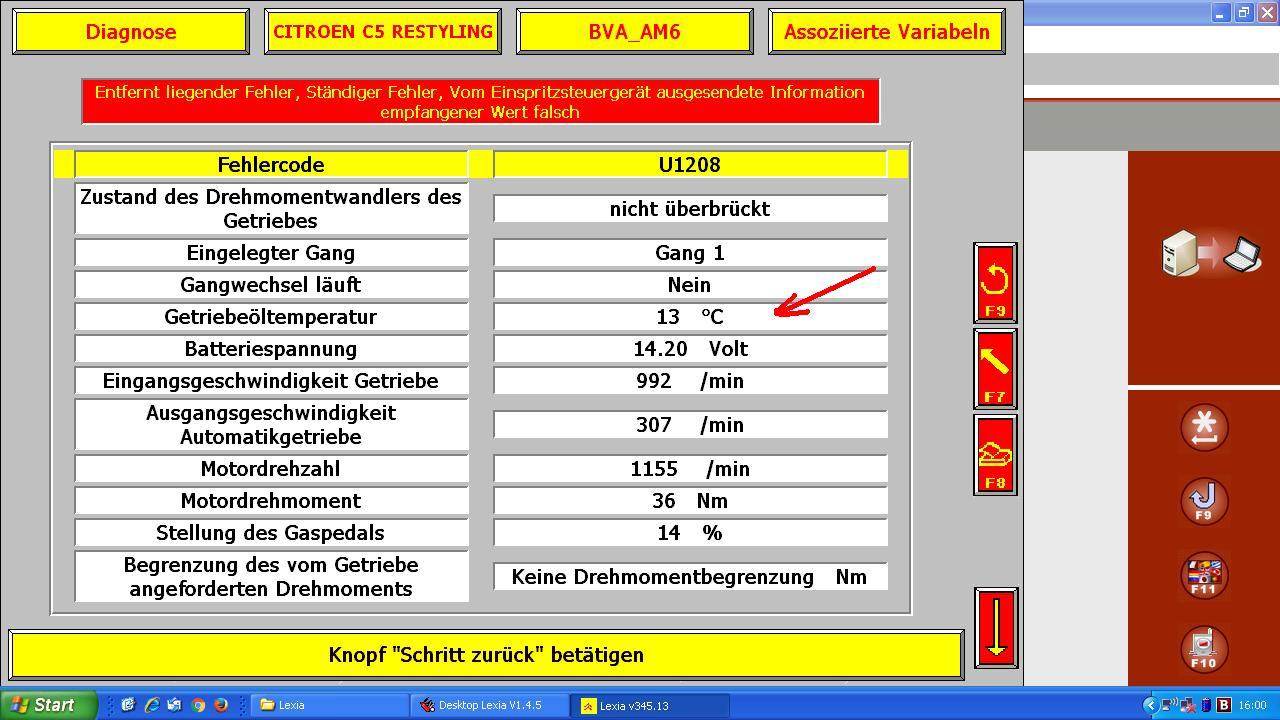Switch to Desktop Lexia V1.4.5 taskbar item
Image resolution: width=1280 pixels, height=720 pixels.
point(489,705)
